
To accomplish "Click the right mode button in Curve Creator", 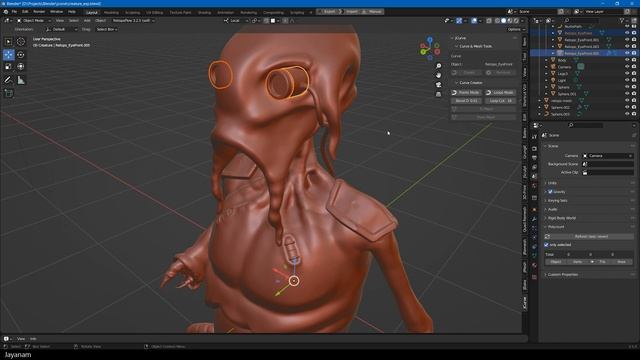I will point(500,93).
